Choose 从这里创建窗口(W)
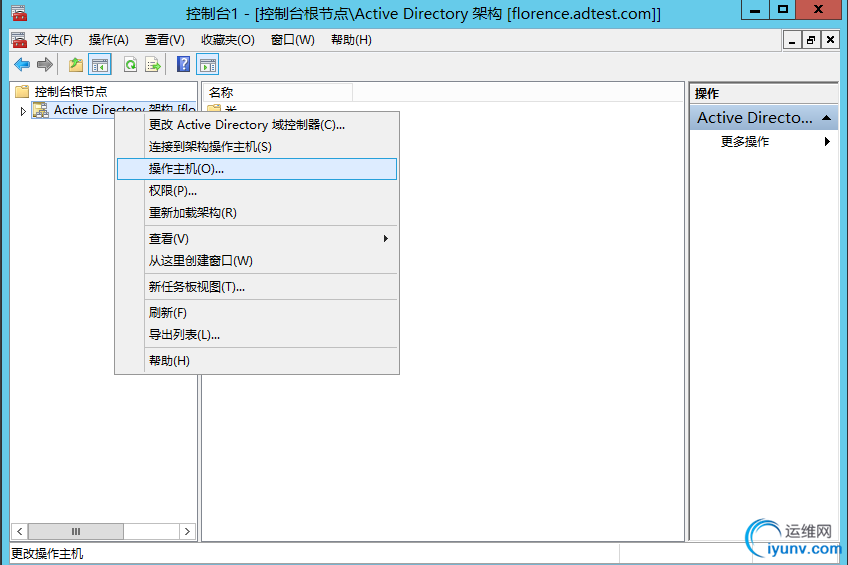This screenshot has width=848, height=565. coord(257,261)
